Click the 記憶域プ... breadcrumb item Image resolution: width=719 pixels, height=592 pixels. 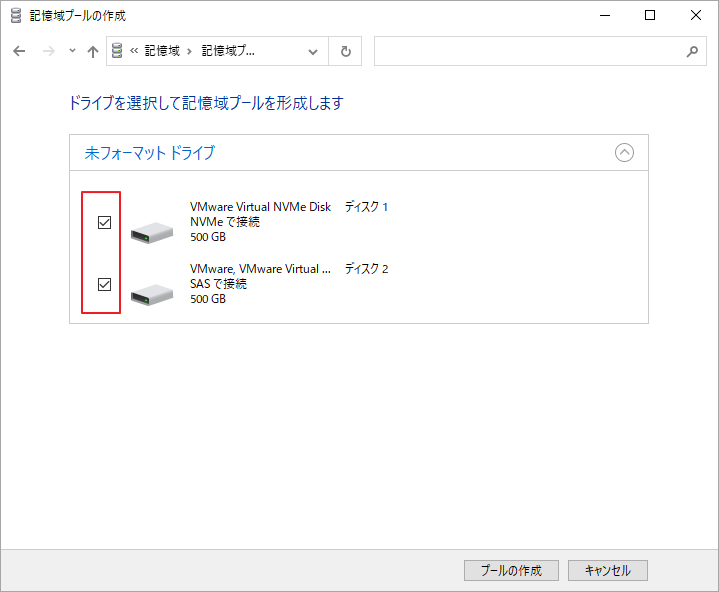point(228,52)
